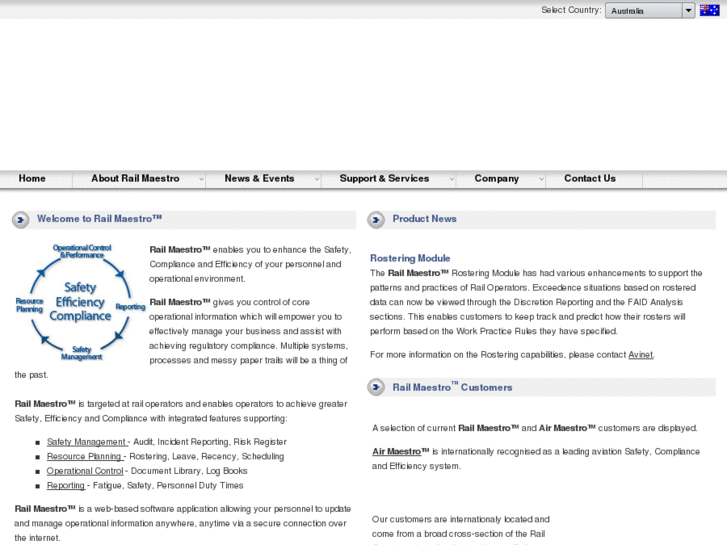
Task: Click 'Operational Control & Performance' diagram label
Action: 82,251
